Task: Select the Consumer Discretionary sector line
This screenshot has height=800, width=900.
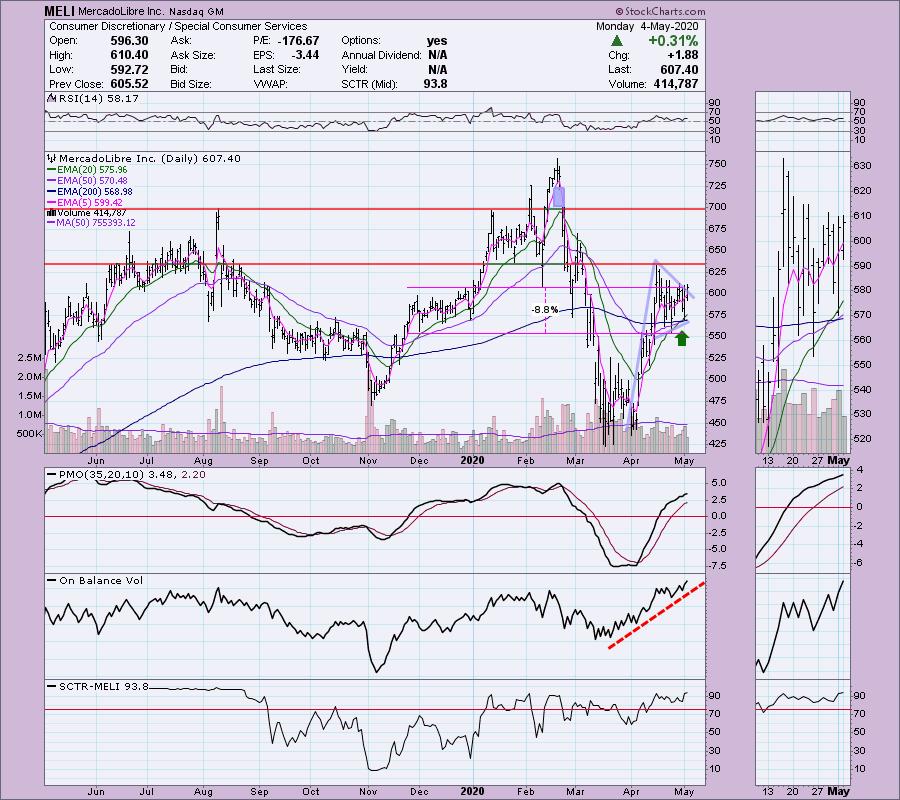Action: (178, 26)
